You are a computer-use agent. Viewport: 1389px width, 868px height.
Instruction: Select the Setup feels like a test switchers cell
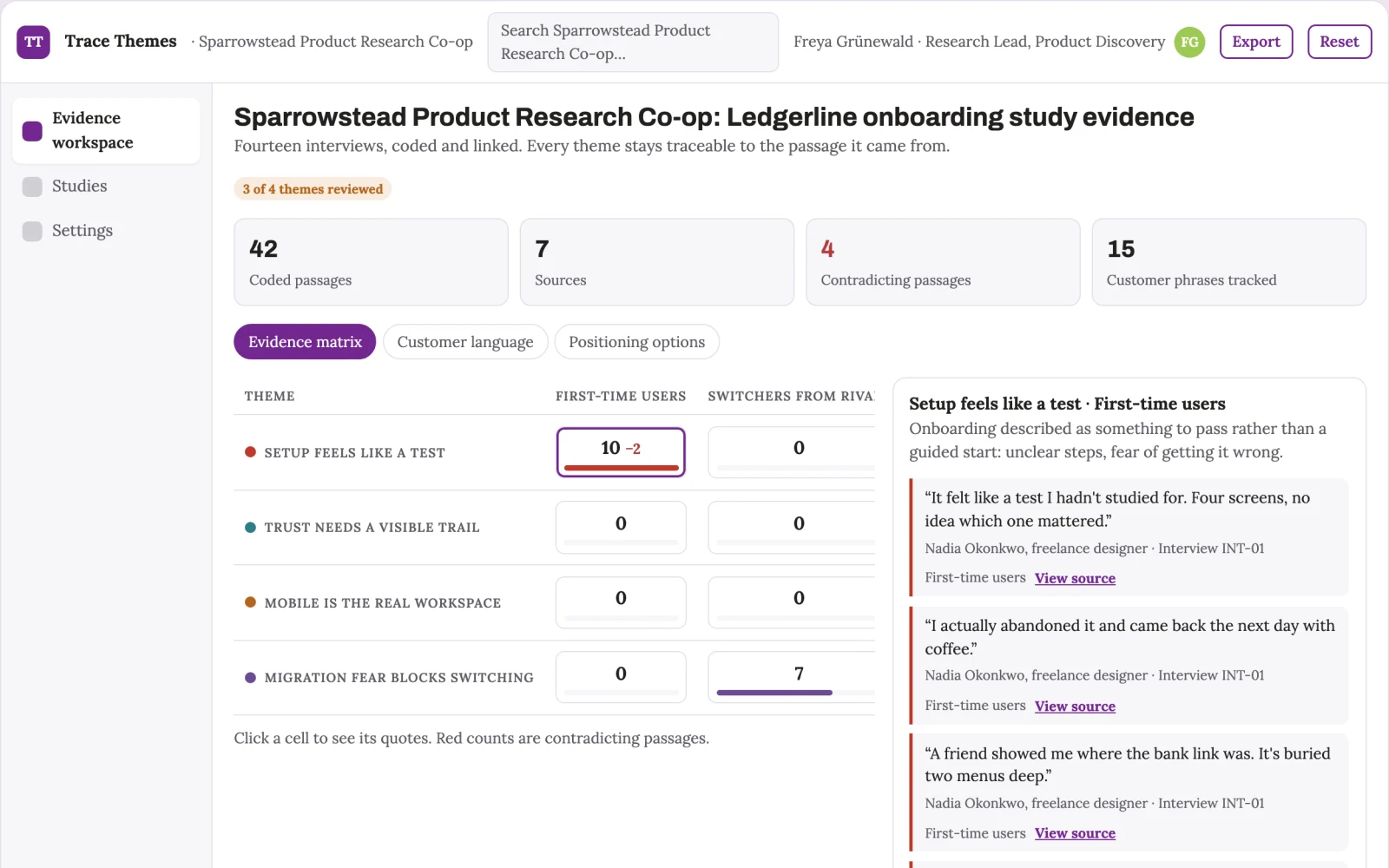pos(792,452)
